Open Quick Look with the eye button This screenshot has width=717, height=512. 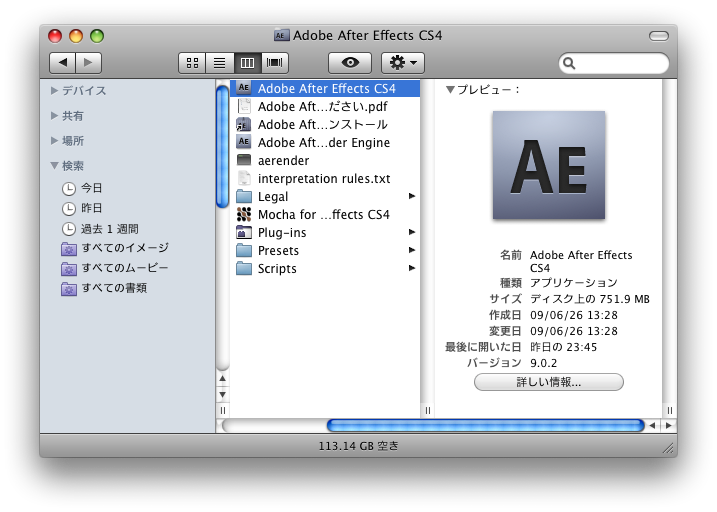point(350,63)
